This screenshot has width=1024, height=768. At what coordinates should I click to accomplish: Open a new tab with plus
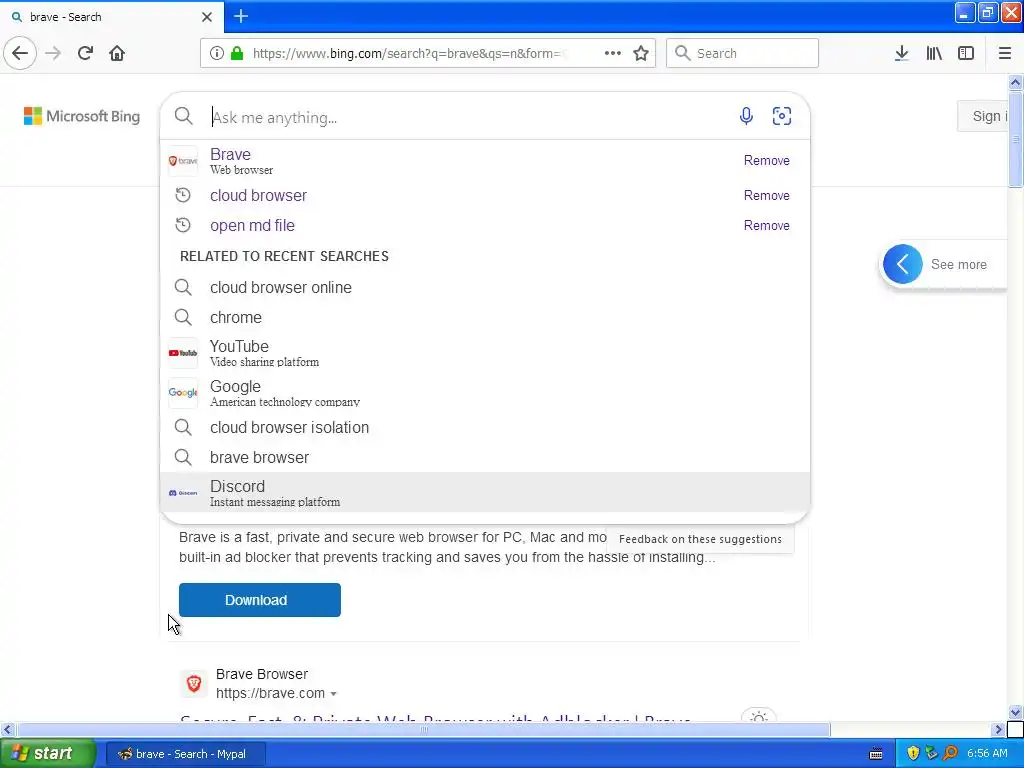(x=241, y=16)
